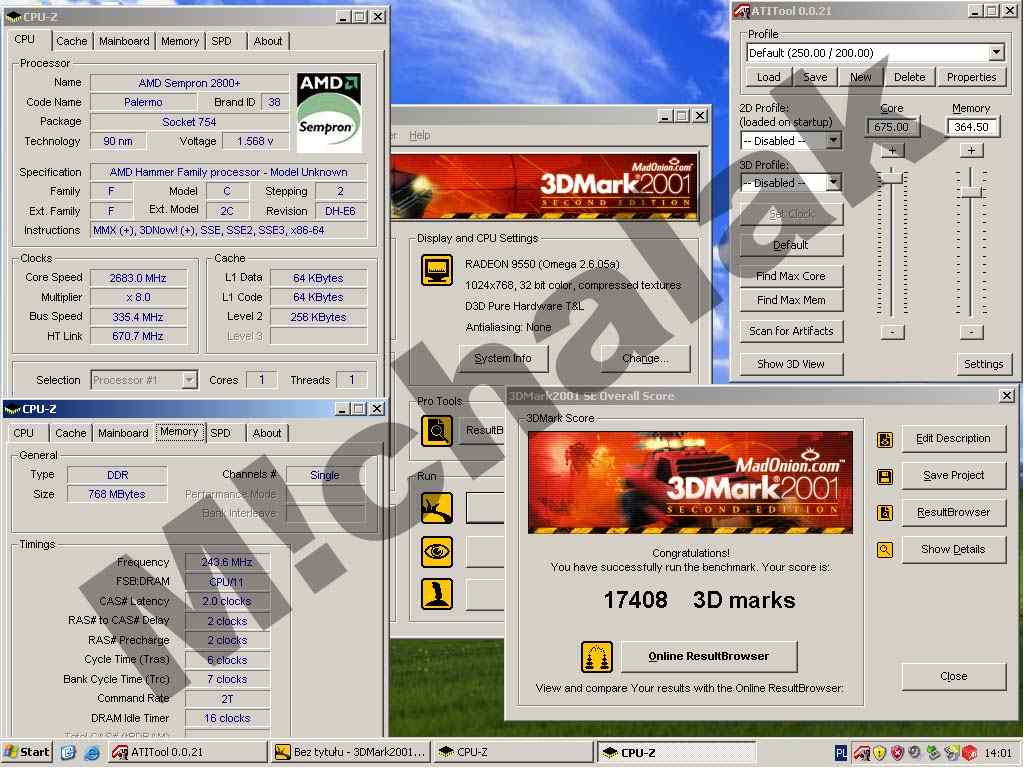Open Cache tab in upper CPU-Z window
Image resolution: width=1024 pixels, height=768 pixels.
tap(71, 41)
